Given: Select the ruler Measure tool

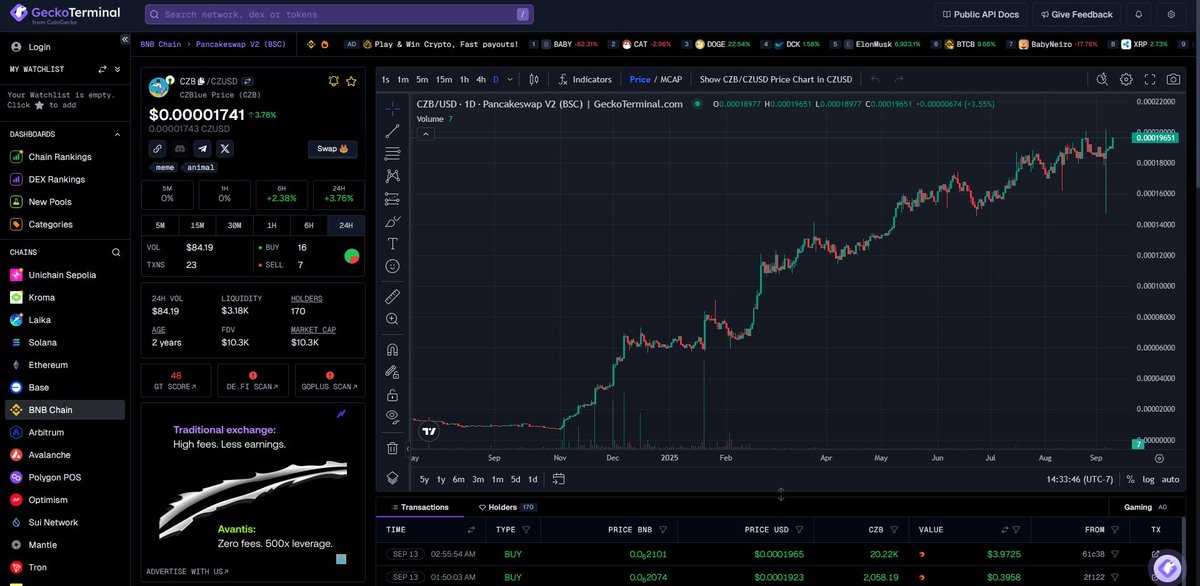Looking at the screenshot, I should (393, 296).
